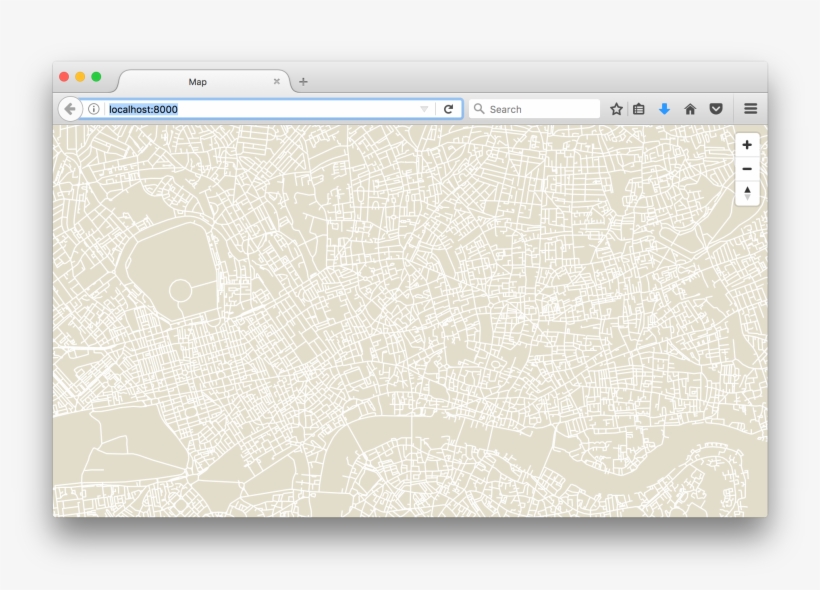Click the green fullscreen traffic light
The image size is (820, 590).
point(96,75)
